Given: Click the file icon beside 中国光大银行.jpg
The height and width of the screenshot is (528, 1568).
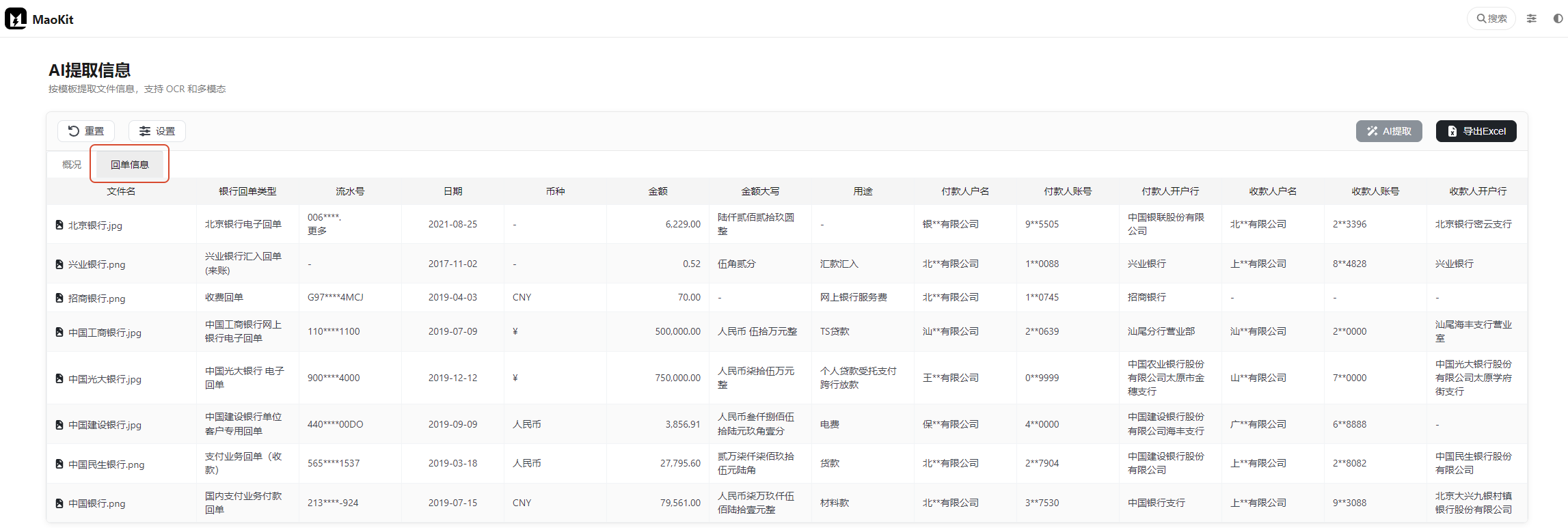Looking at the screenshot, I should pyautogui.click(x=59, y=379).
